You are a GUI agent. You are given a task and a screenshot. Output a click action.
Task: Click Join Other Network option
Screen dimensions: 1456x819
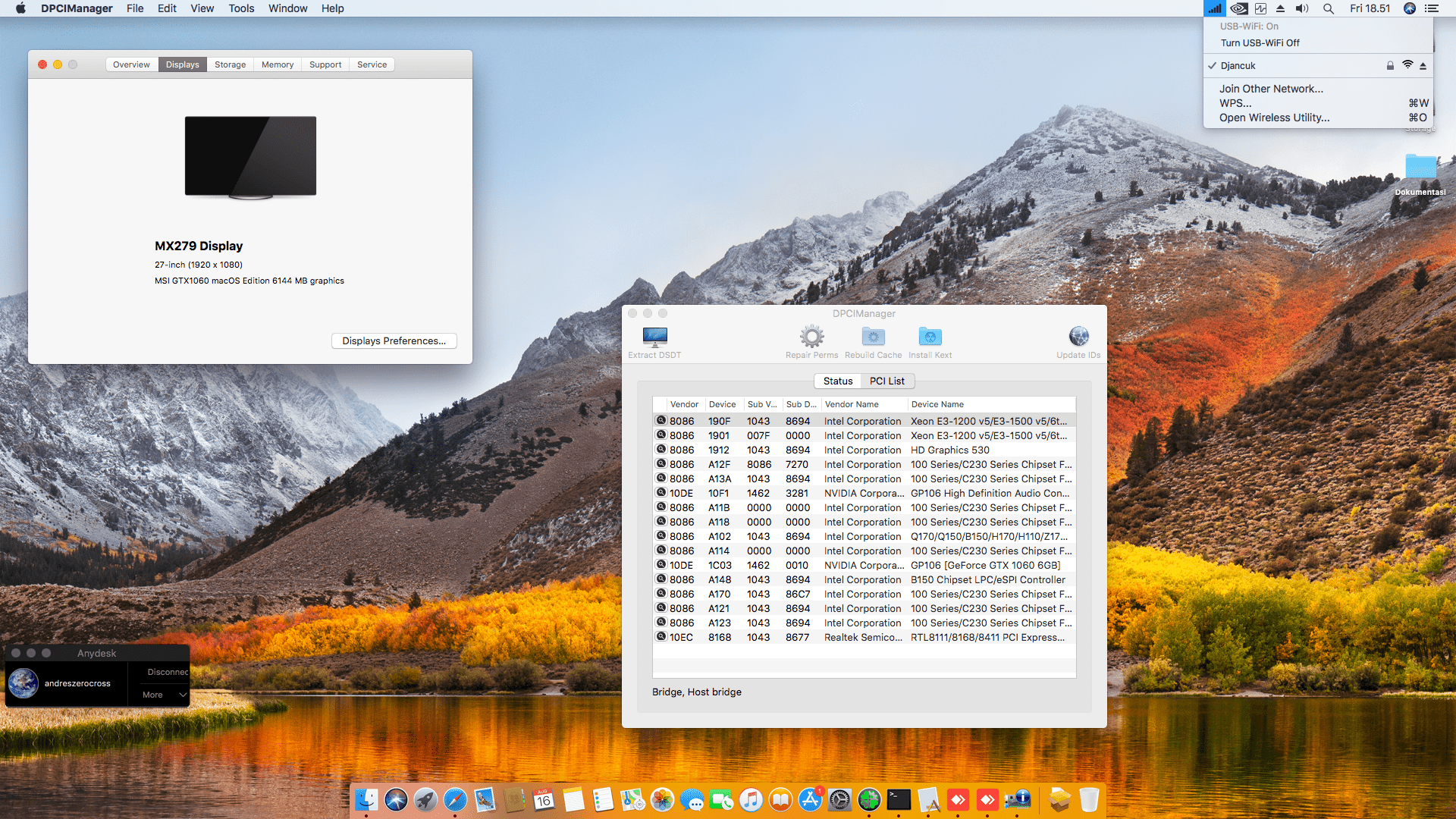[x=1271, y=89]
